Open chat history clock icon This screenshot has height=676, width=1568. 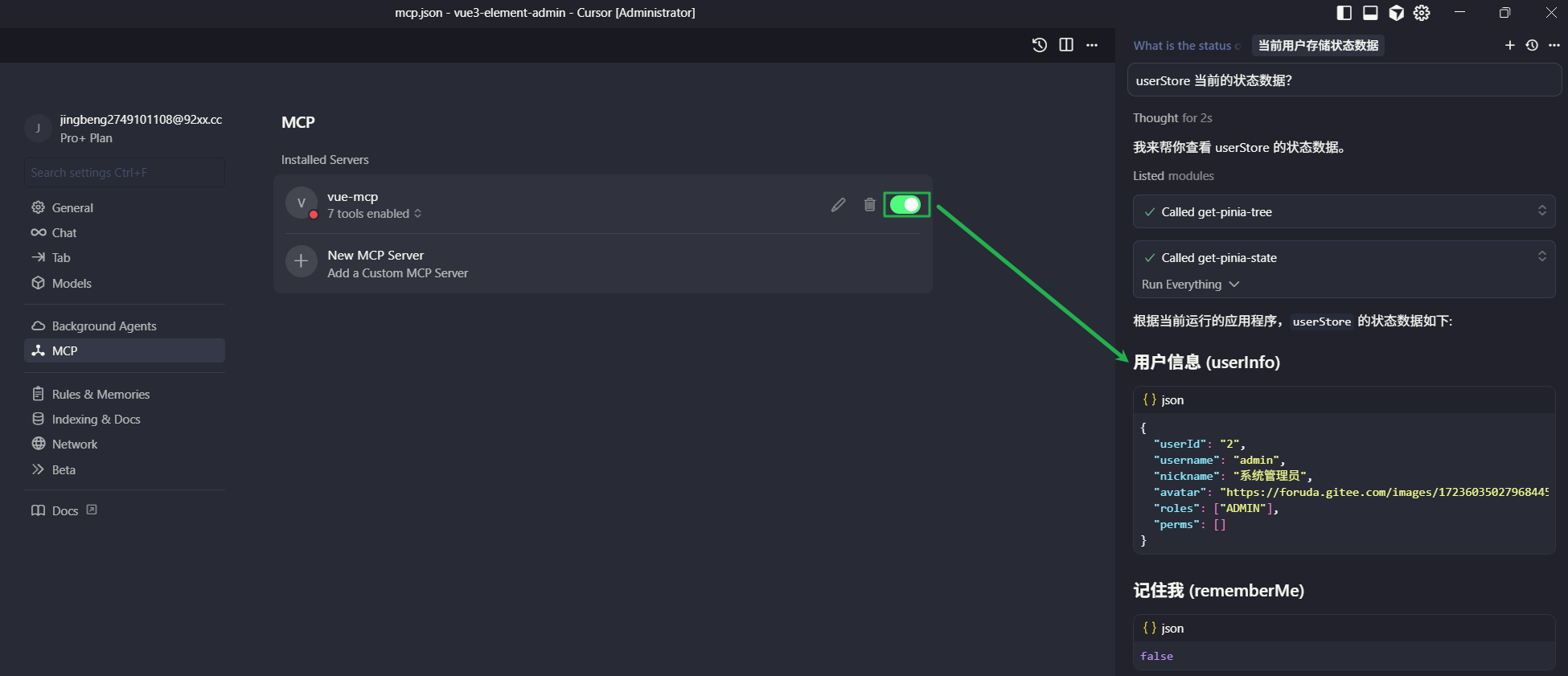pos(1532,46)
